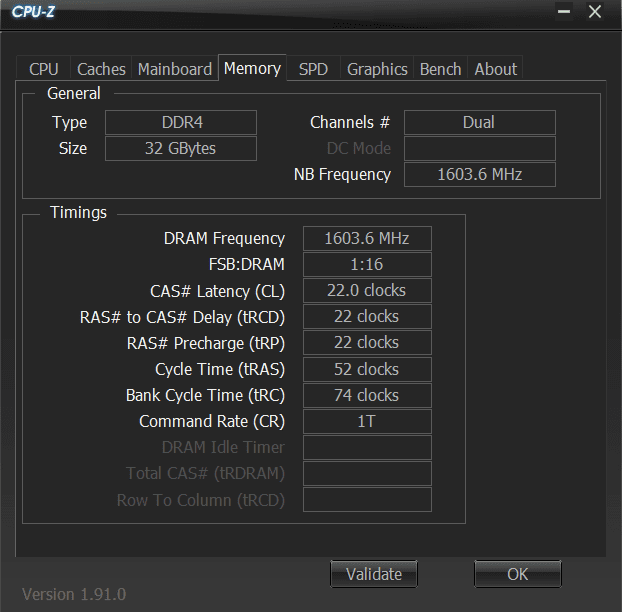Click the Validate button

pyautogui.click(x=374, y=574)
